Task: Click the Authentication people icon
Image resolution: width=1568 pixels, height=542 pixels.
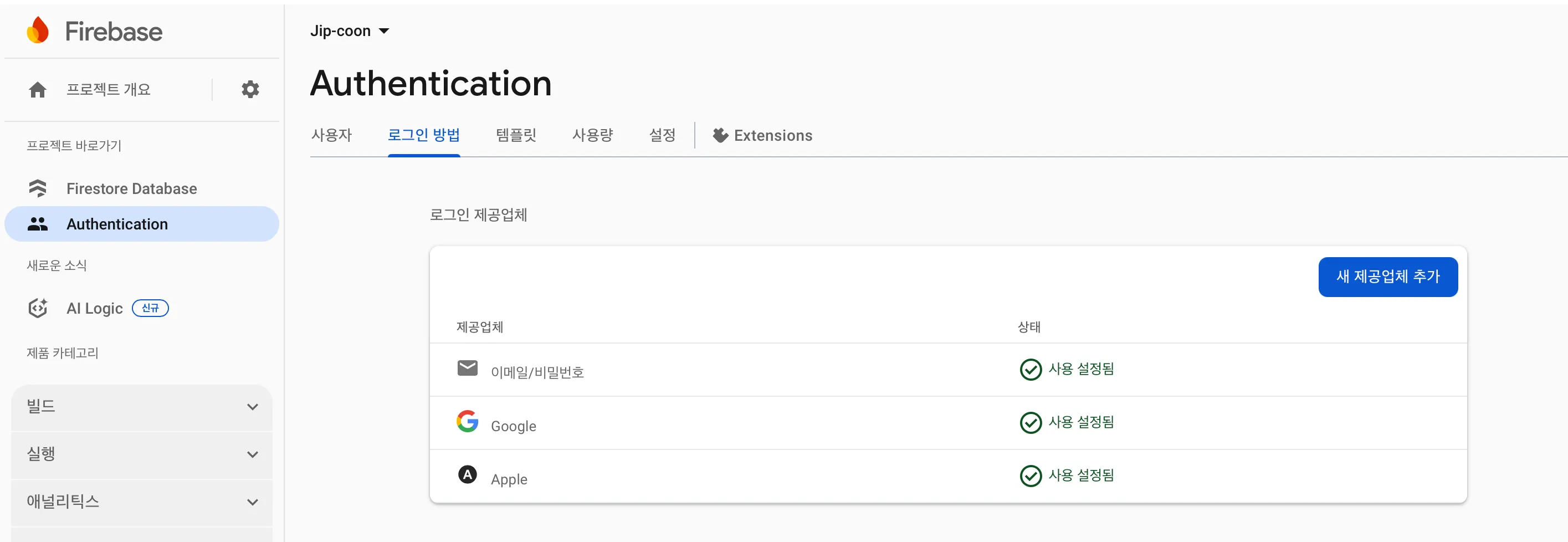Action: pos(38,224)
